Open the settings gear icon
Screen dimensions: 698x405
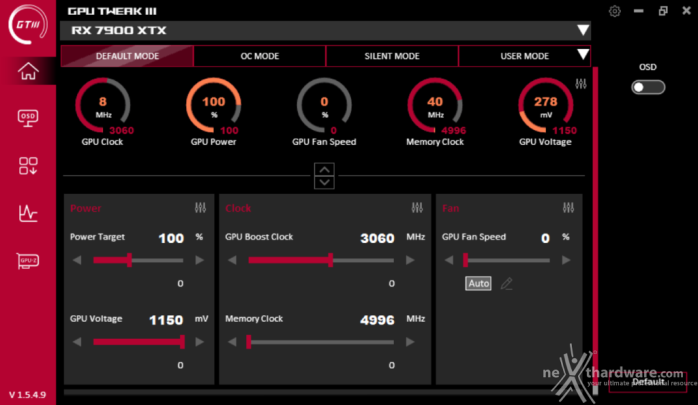(615, 11)
